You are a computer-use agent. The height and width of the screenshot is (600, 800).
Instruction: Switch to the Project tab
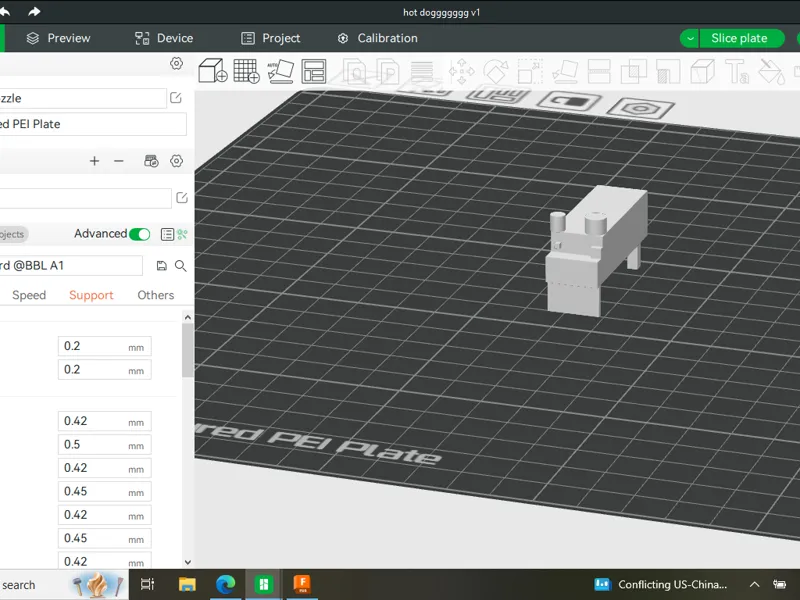[x=270, y=38]
